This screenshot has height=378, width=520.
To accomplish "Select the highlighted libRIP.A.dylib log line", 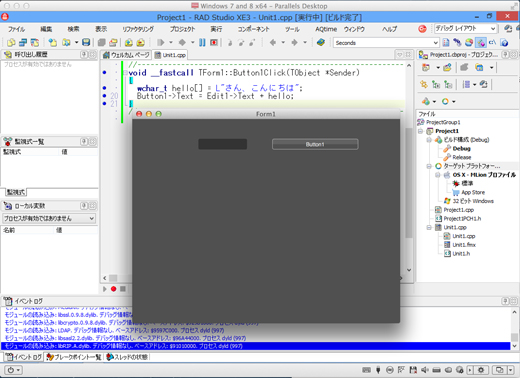I will pyautogui.click(x=256, y=346).
